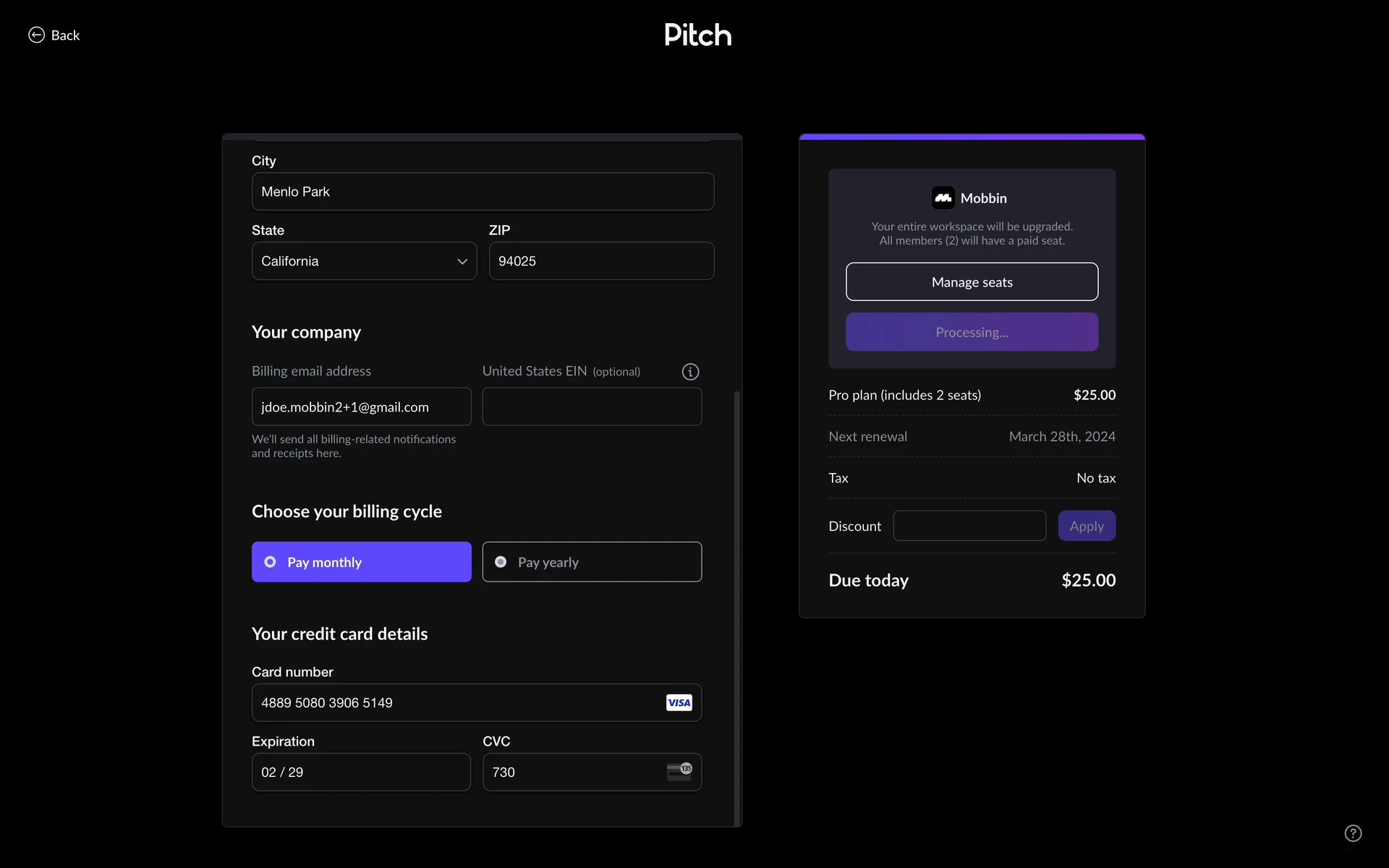Click the EIN info icon
The image size is (1389, 868).
[x=690, y=372]
